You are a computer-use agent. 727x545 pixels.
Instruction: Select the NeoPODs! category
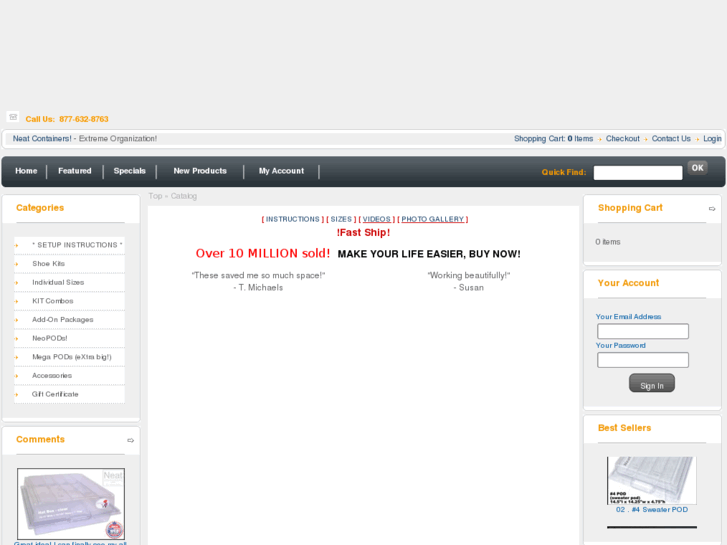click(50, 338)
